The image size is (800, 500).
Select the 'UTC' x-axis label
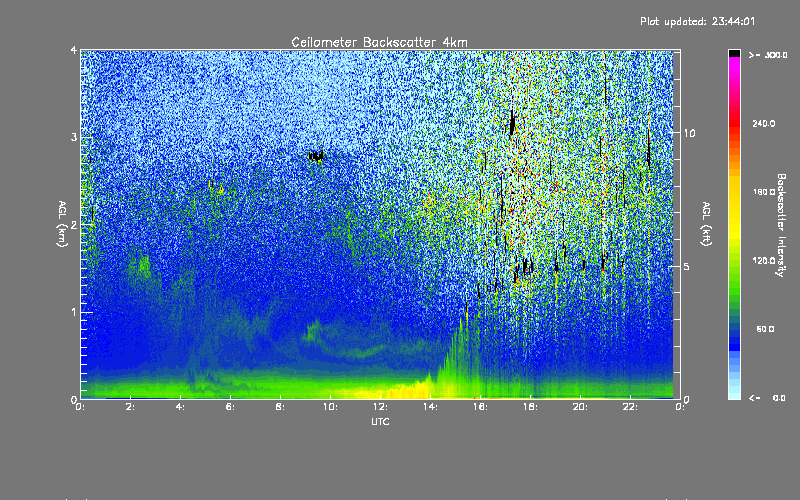[380, 422]
